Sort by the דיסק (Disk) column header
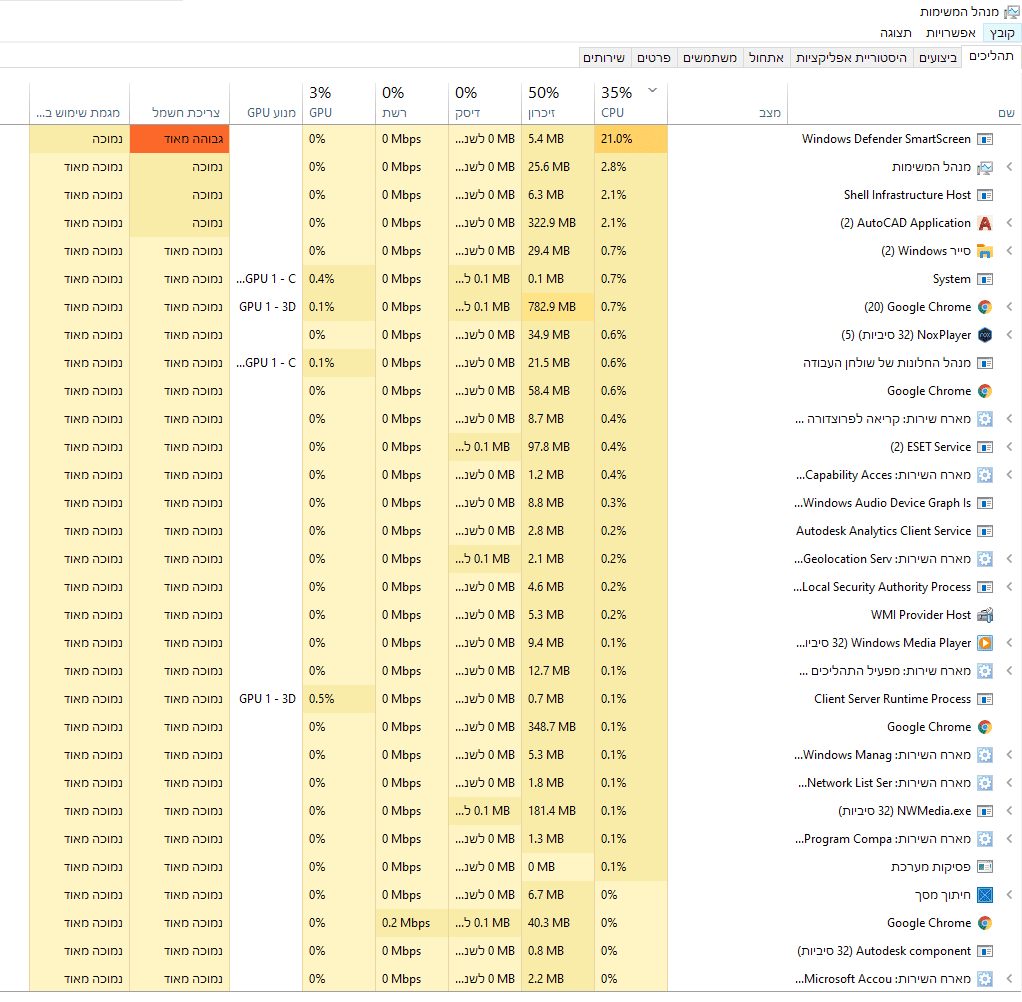 [484, 102]
